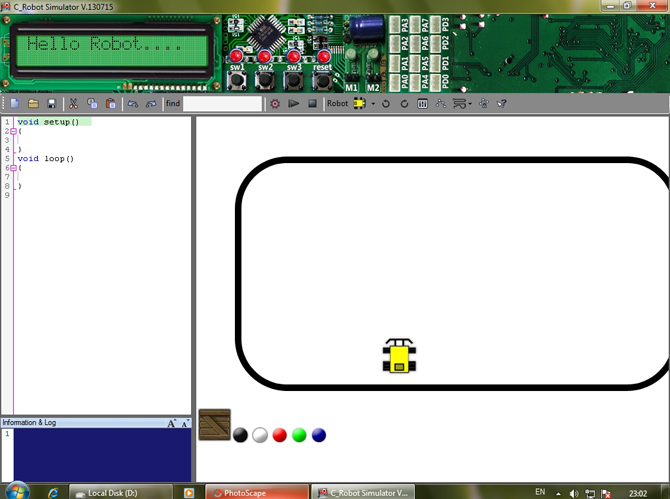Cut the selection with the scissors icon
670x499 pixels.
[73, 103]
